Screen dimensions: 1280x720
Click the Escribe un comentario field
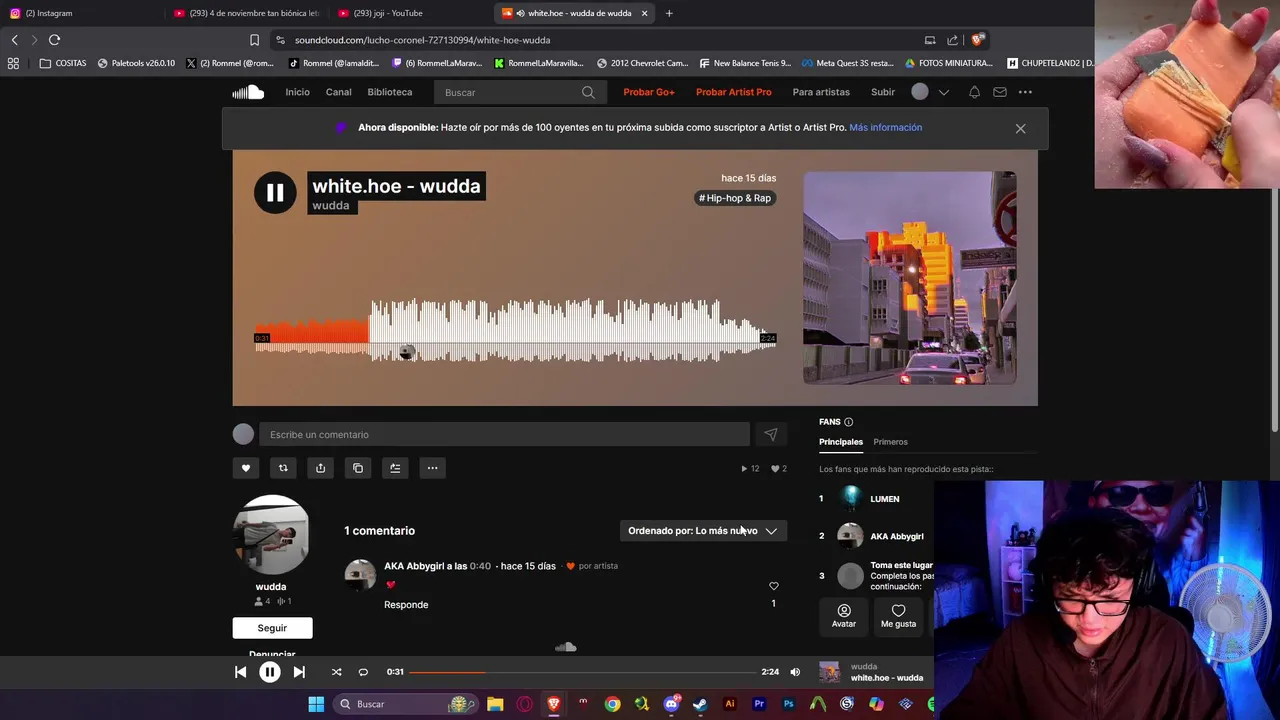pos(504,434)
